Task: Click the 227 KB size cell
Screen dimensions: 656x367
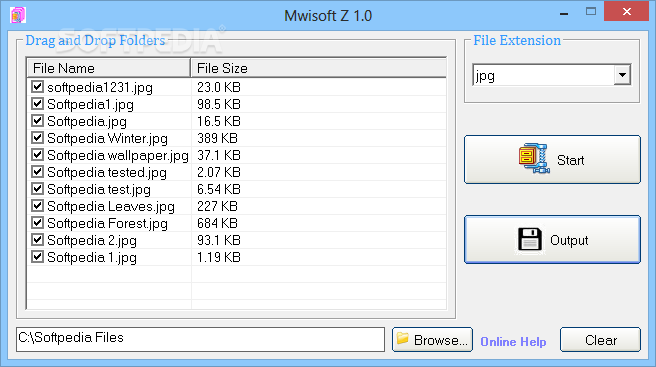Action: (x=217, y=206)
